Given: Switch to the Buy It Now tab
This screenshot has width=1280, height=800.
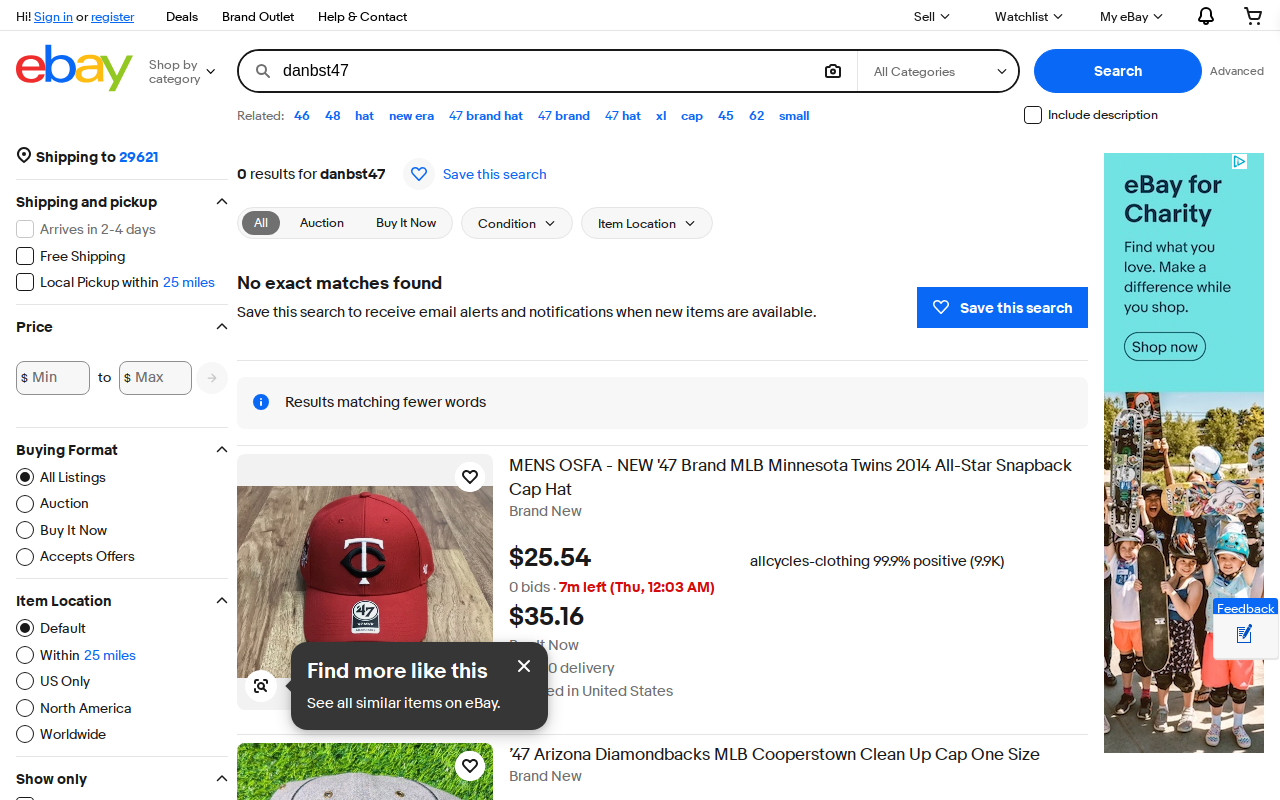Looking at the screenshot, I should (406, 223).
